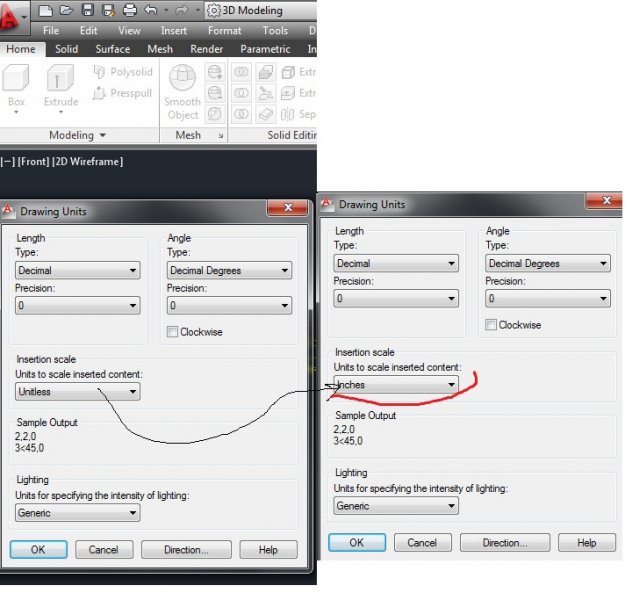
Task: Click the [-] viewport control
Action: click(x=7, y=161)
